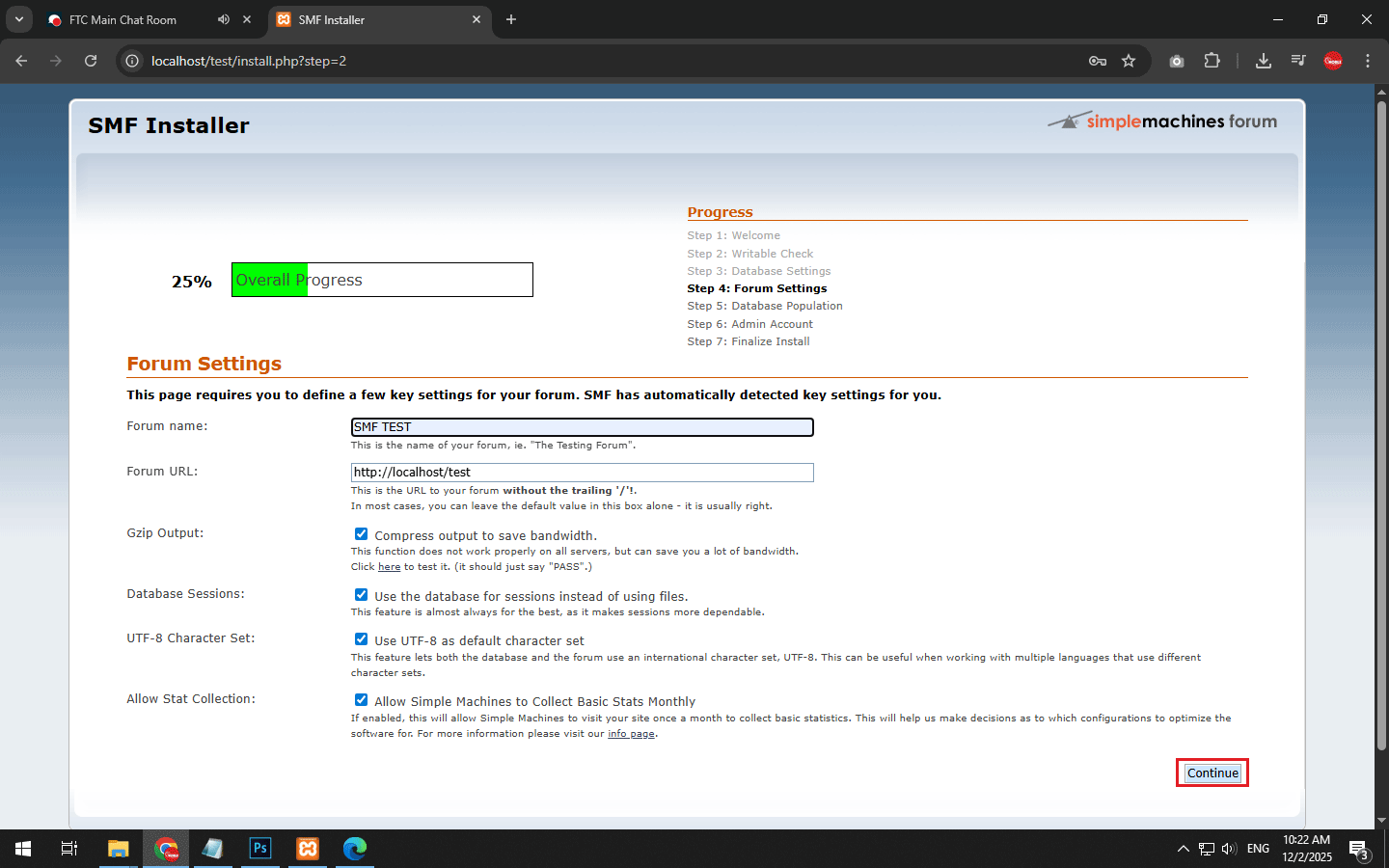Toggle UTF-8 default character set checkbox

[x=361, y=639]
